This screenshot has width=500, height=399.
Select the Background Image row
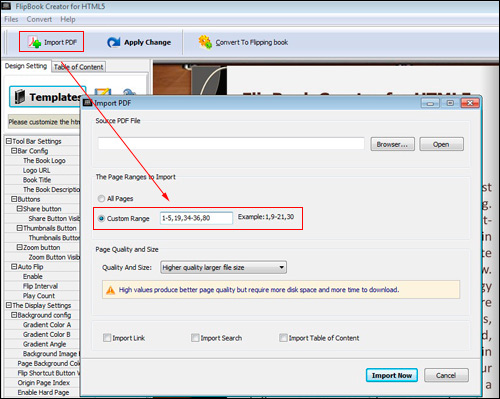pyautogui.click(x=42, y=354)
